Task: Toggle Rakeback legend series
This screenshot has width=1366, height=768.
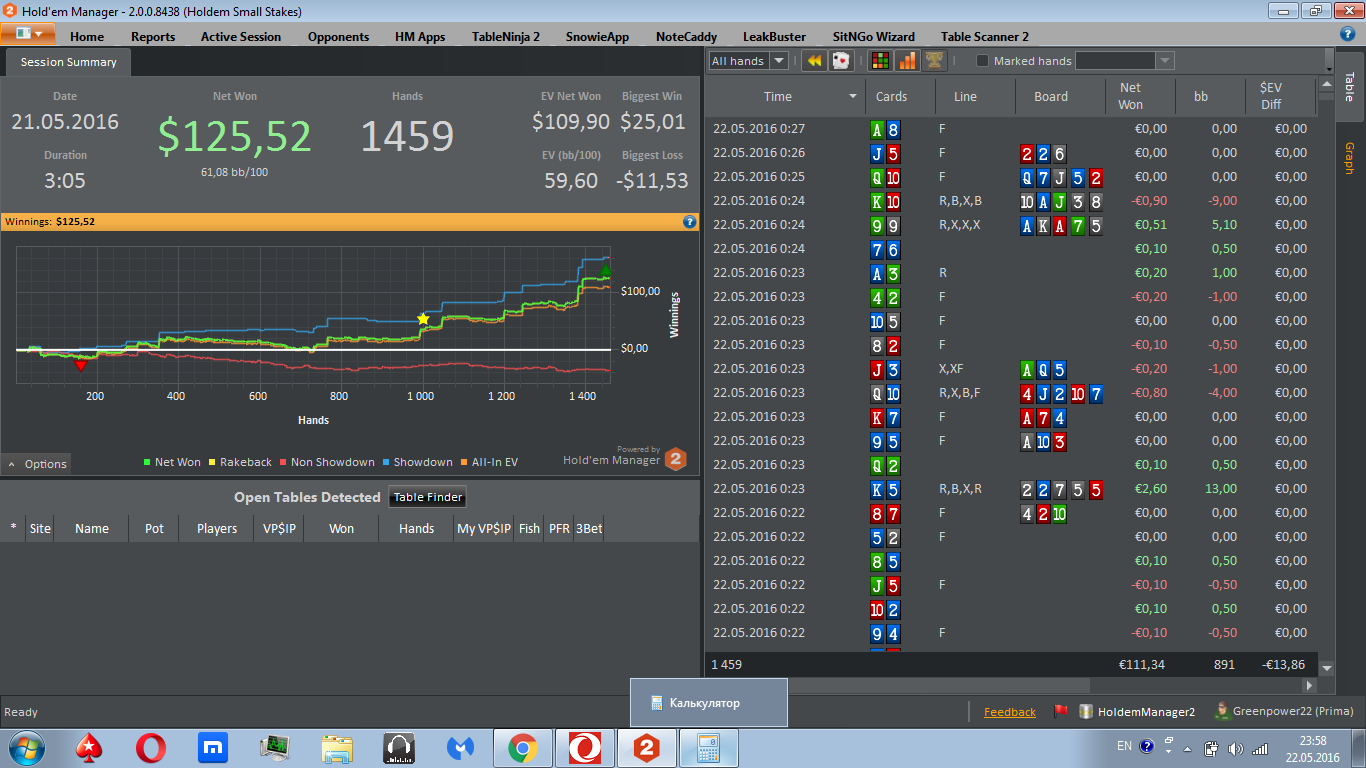Action: click(240, 462)
